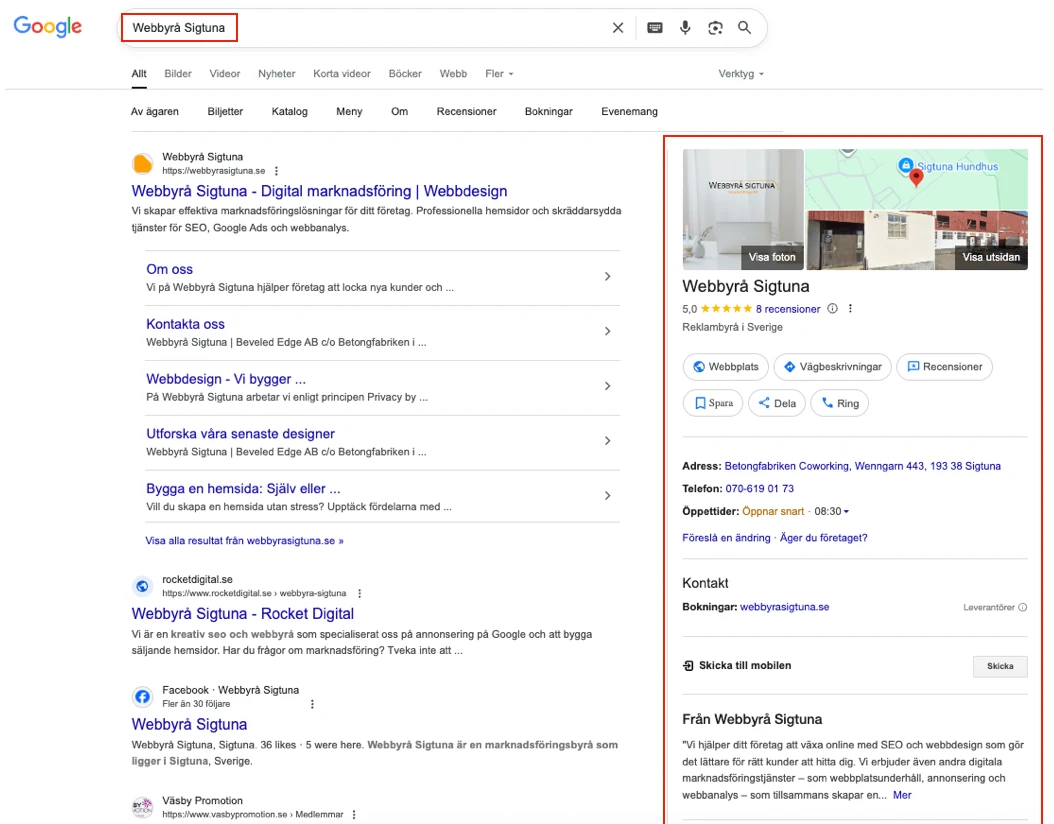Open the Google logo homepage

pyautogui.click(x=48, y=26)
